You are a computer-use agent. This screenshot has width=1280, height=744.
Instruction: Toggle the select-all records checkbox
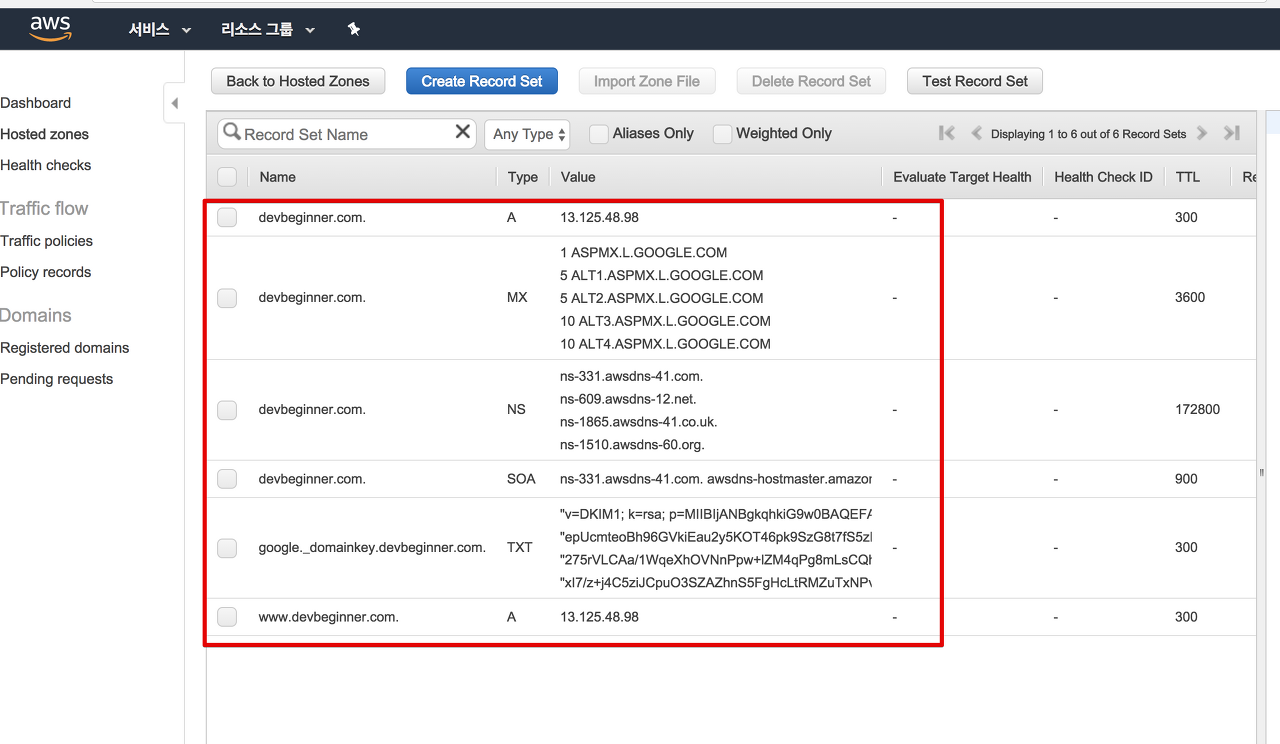coord(227,177)
